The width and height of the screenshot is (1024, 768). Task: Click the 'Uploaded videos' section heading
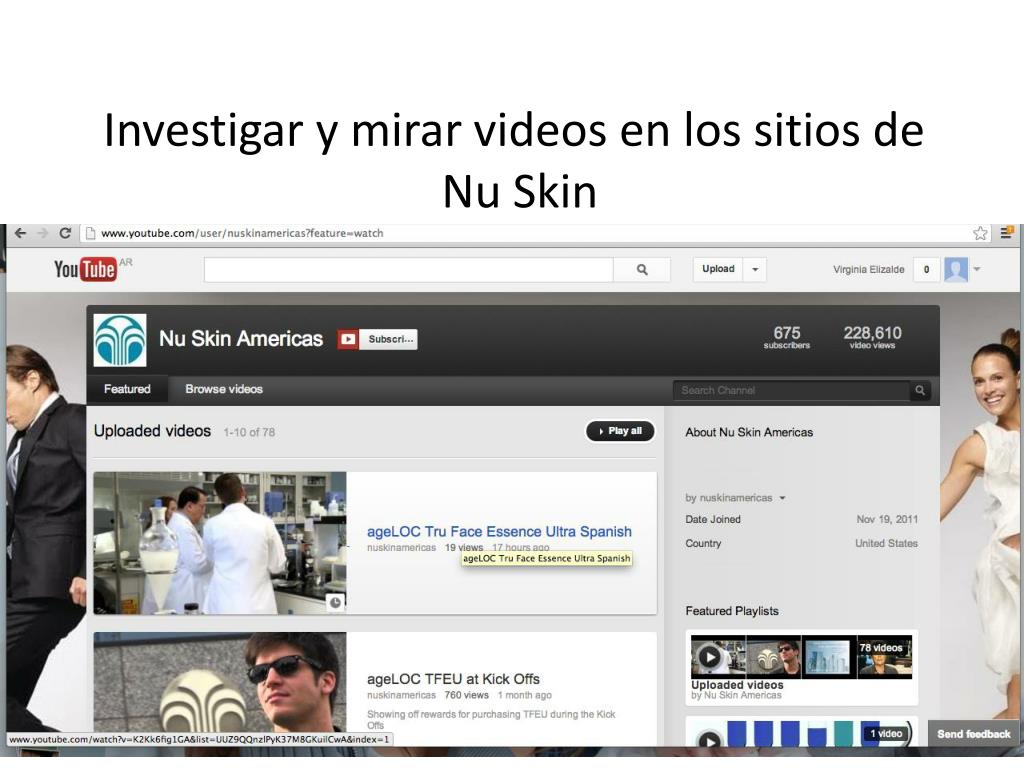pos(152,431)
